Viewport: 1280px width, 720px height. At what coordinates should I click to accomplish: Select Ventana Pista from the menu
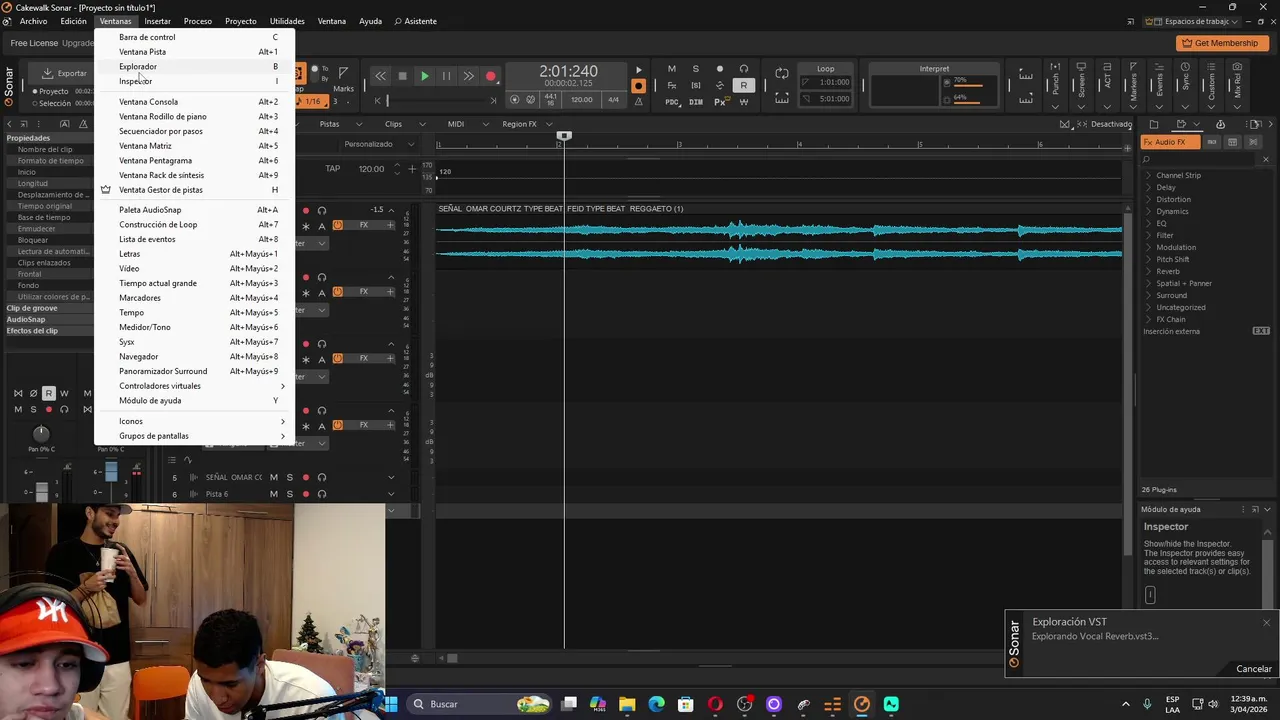tap(195, 52)
